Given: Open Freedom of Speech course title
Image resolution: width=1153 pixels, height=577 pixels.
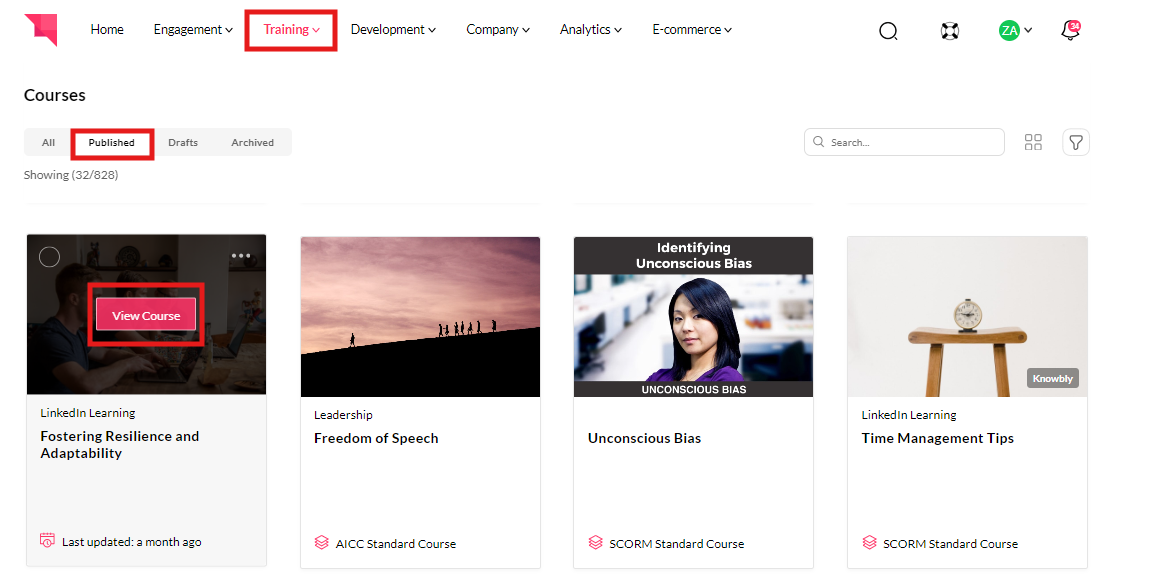Looking at the screenshot, I should click(x=376, y=438).
